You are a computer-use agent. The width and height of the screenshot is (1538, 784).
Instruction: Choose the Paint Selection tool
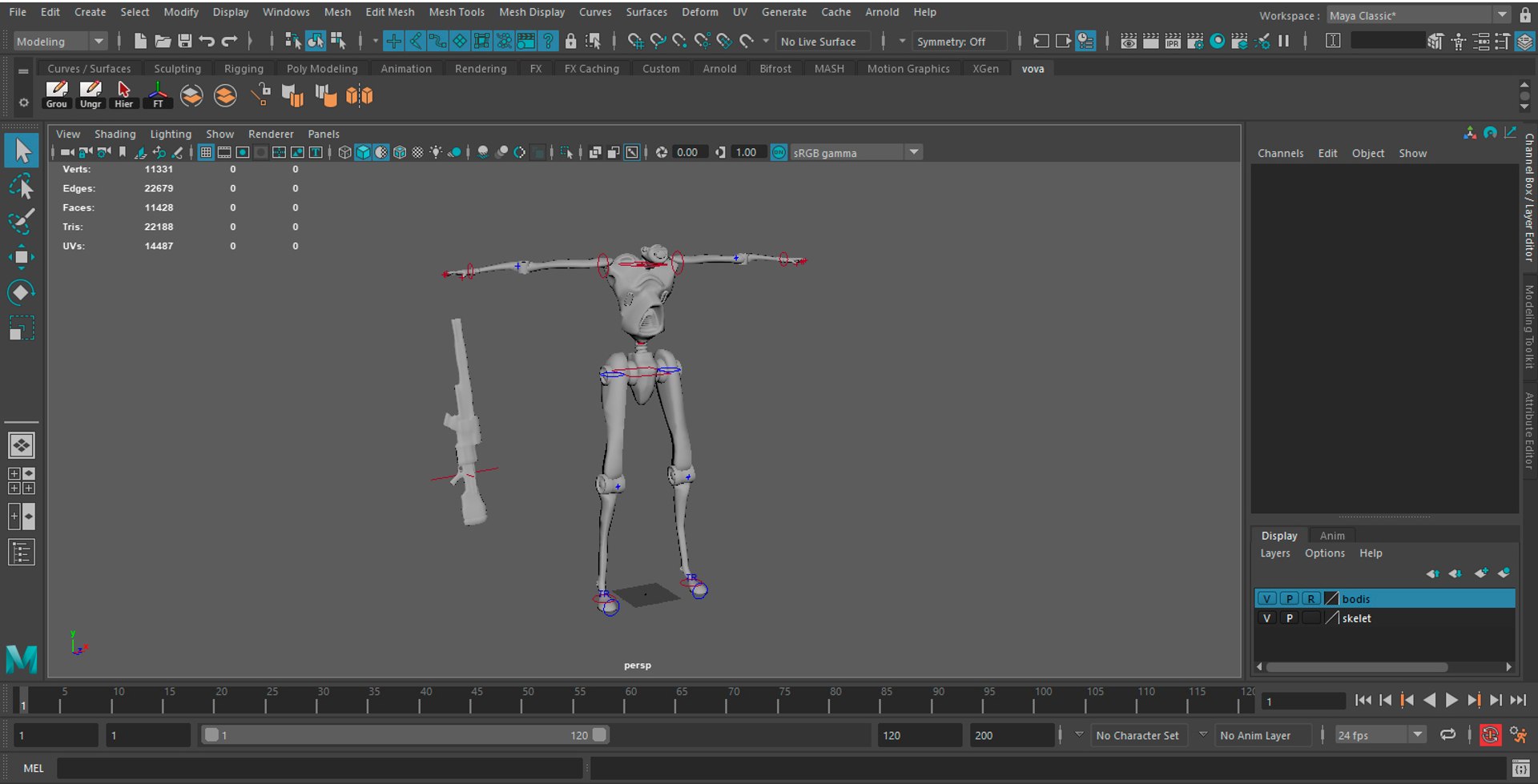tap(22, 221)
